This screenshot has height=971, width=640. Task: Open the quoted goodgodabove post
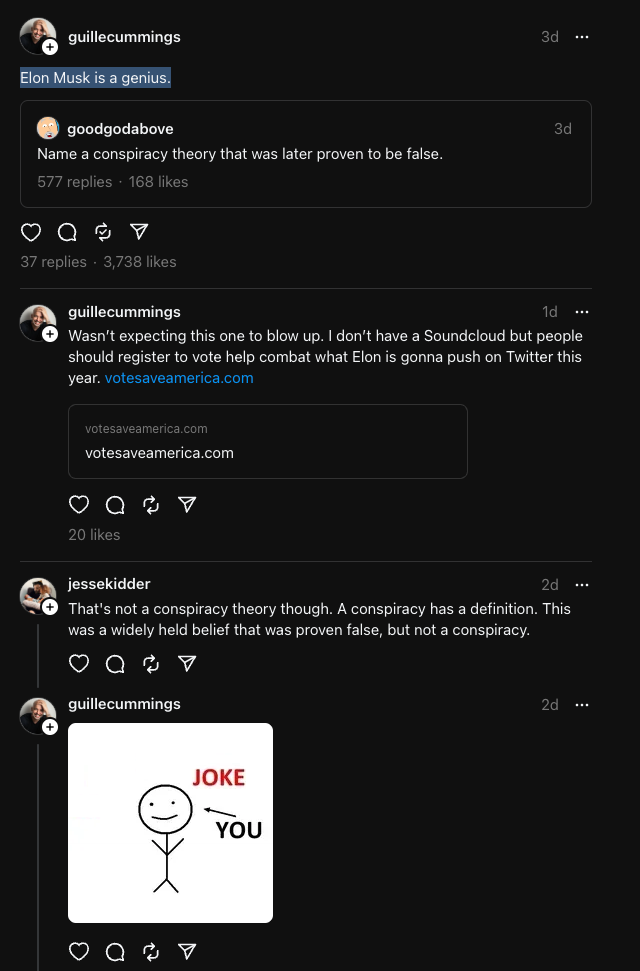click(x=306, y=154)
